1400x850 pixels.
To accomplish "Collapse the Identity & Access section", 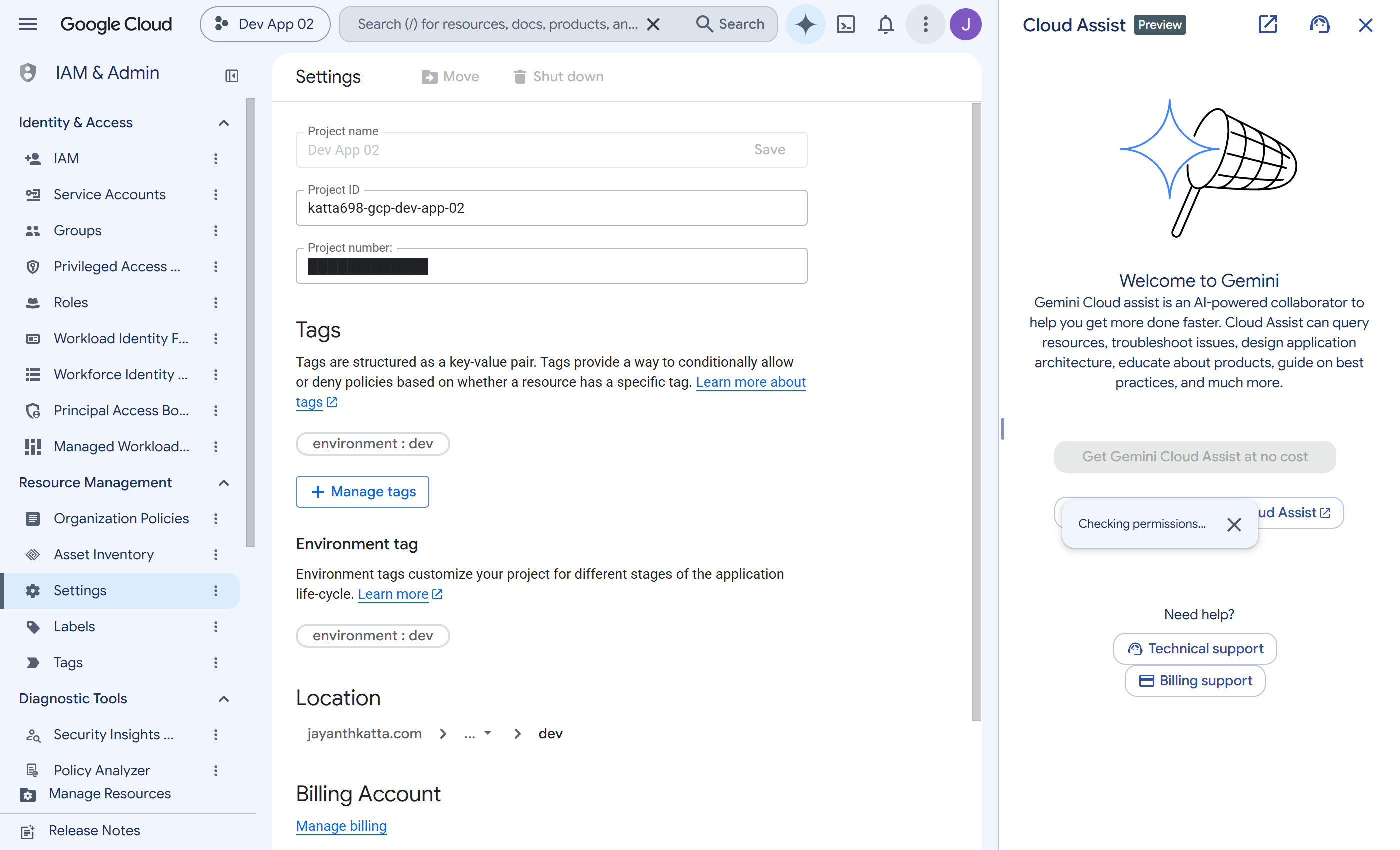I will click(x=224, y=122).
